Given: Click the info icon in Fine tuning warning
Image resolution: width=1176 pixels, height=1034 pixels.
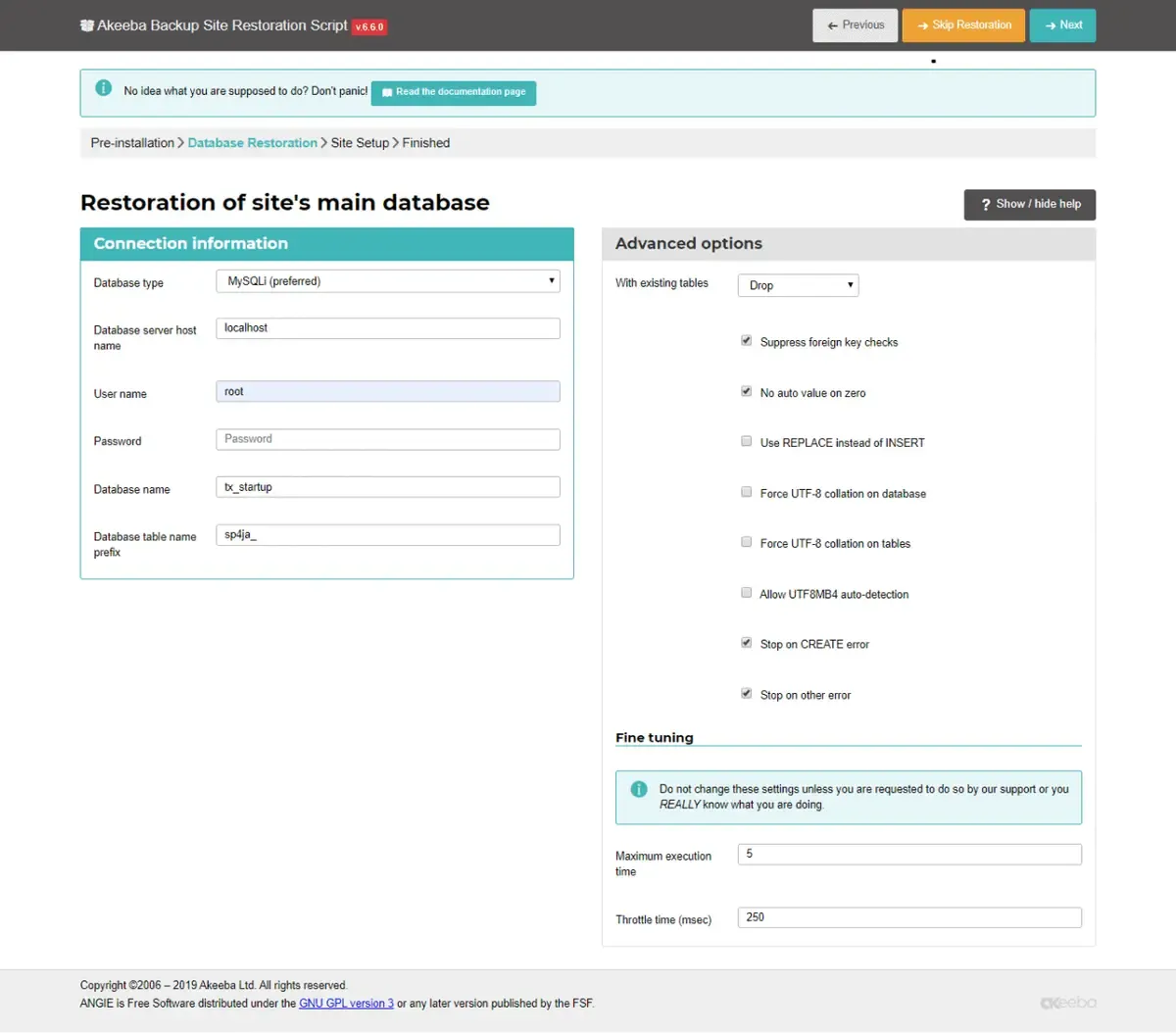Looking at the screenshot, I should pos(639,789).
